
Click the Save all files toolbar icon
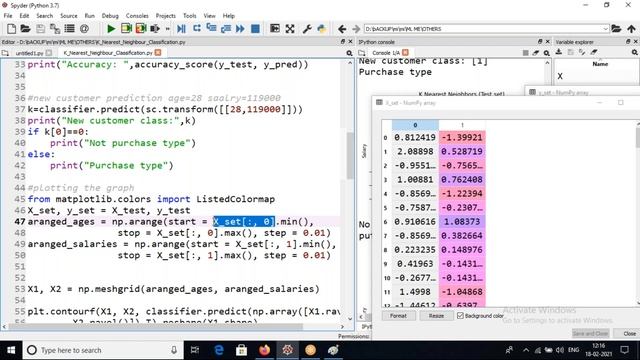[55, 29]
